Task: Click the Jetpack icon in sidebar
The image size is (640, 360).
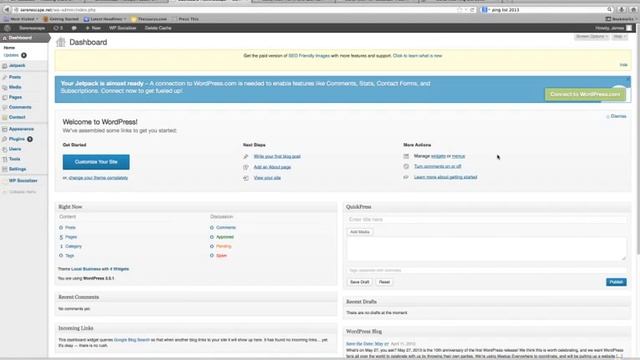Action: [4, 66]
